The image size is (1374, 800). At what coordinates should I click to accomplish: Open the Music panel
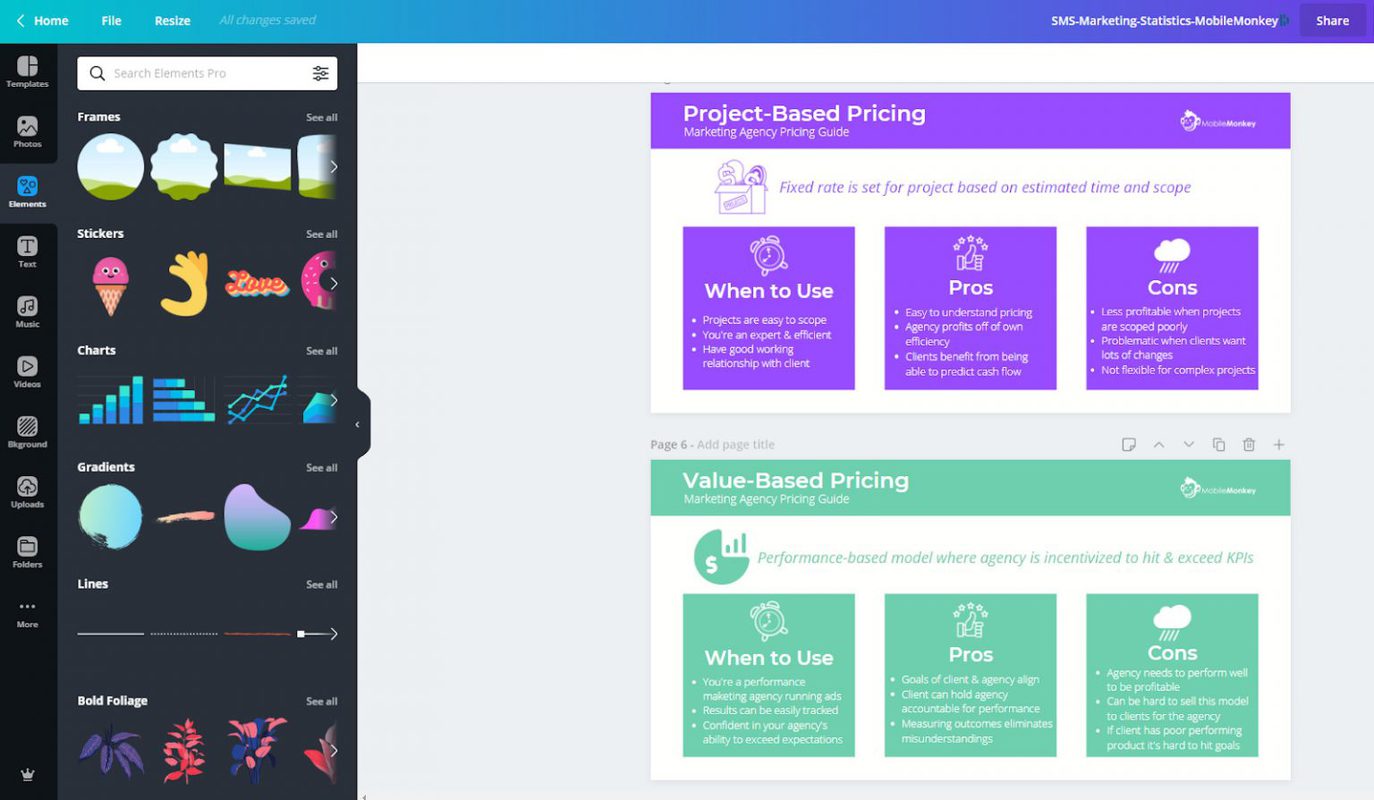[27, 310]
